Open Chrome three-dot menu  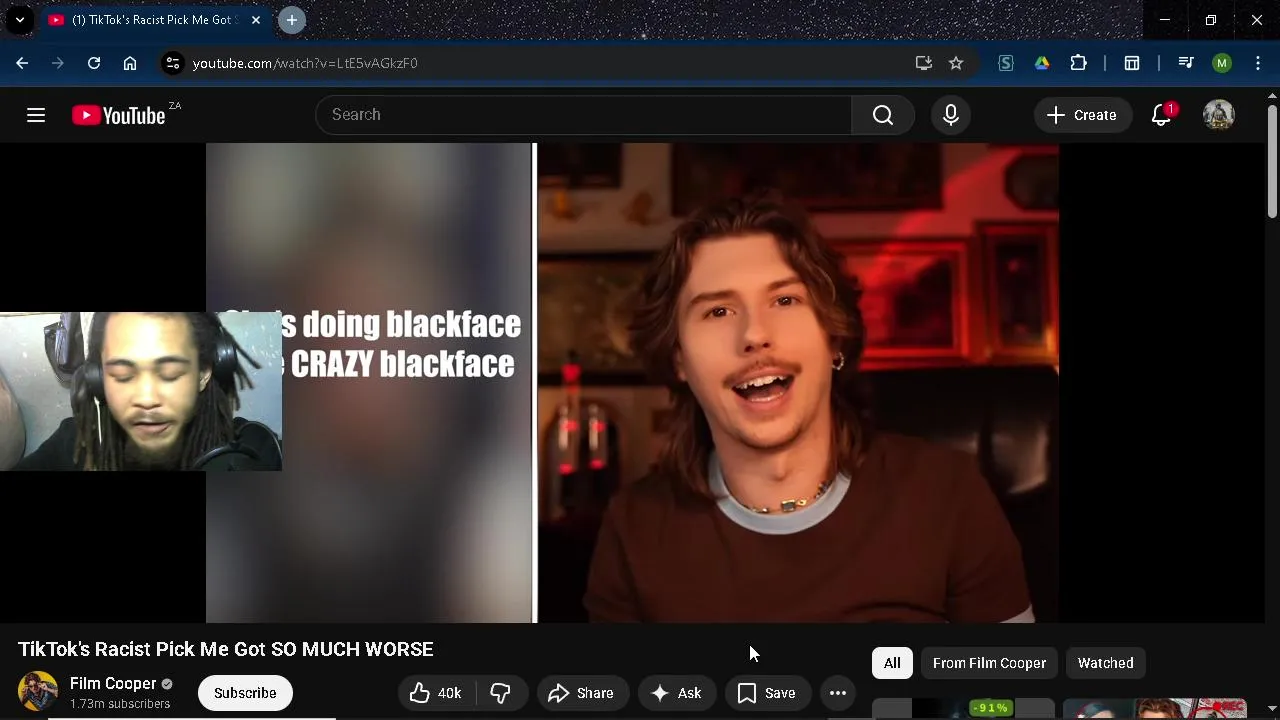coord(1258,63)
